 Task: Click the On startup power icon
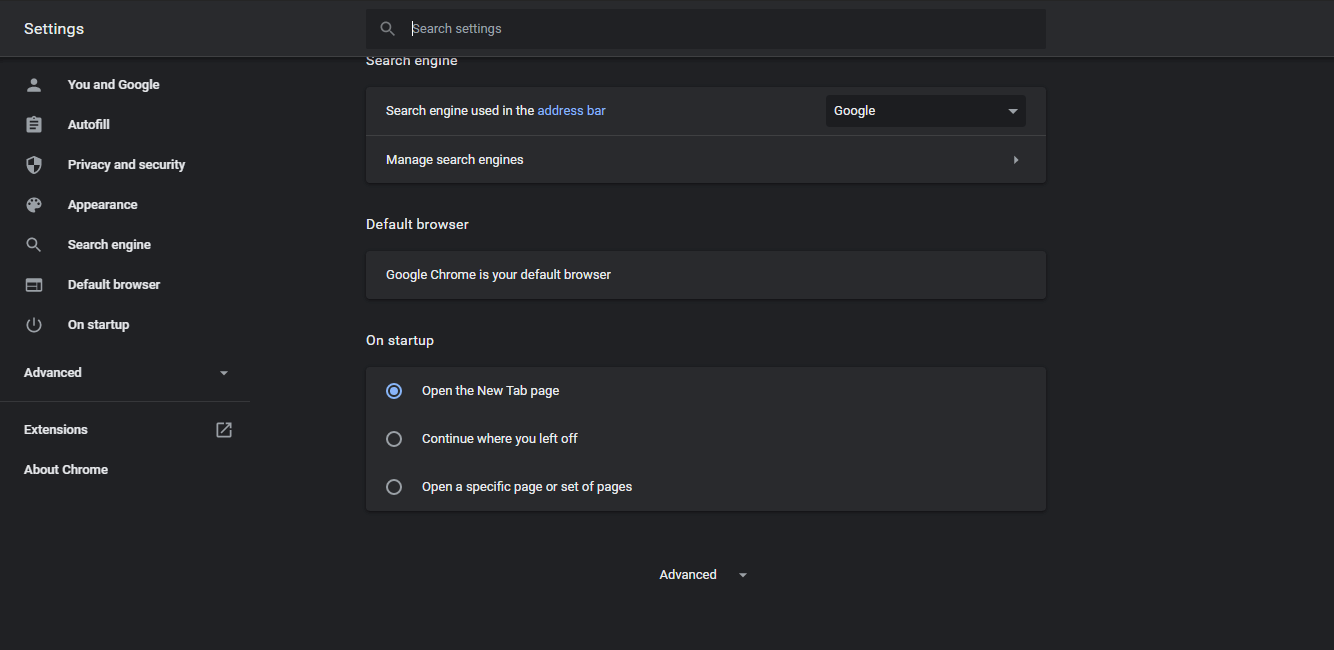click(x=34, y=325)
